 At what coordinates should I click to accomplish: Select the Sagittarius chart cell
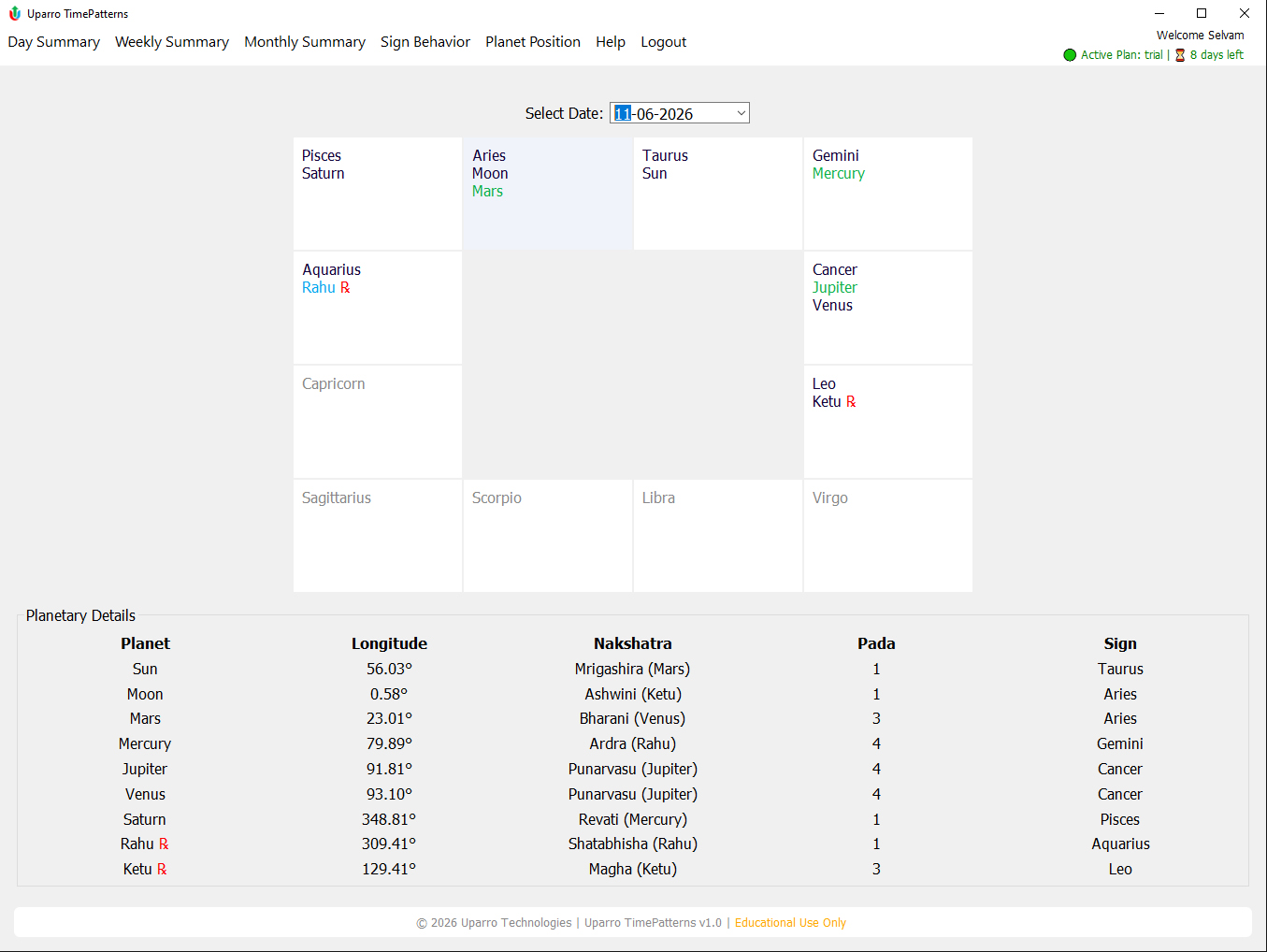(378, 536)
